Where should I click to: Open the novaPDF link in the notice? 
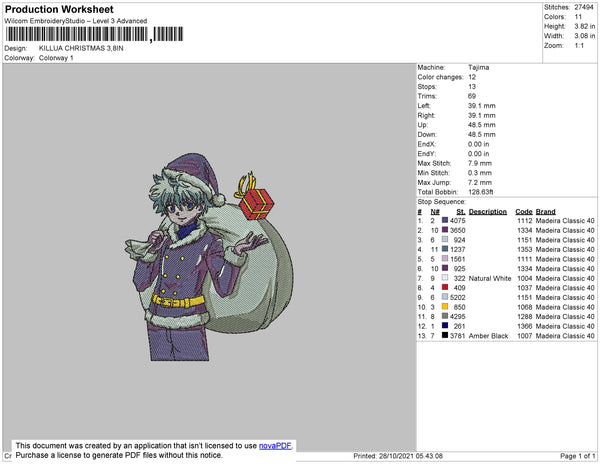tap(275, 446)
